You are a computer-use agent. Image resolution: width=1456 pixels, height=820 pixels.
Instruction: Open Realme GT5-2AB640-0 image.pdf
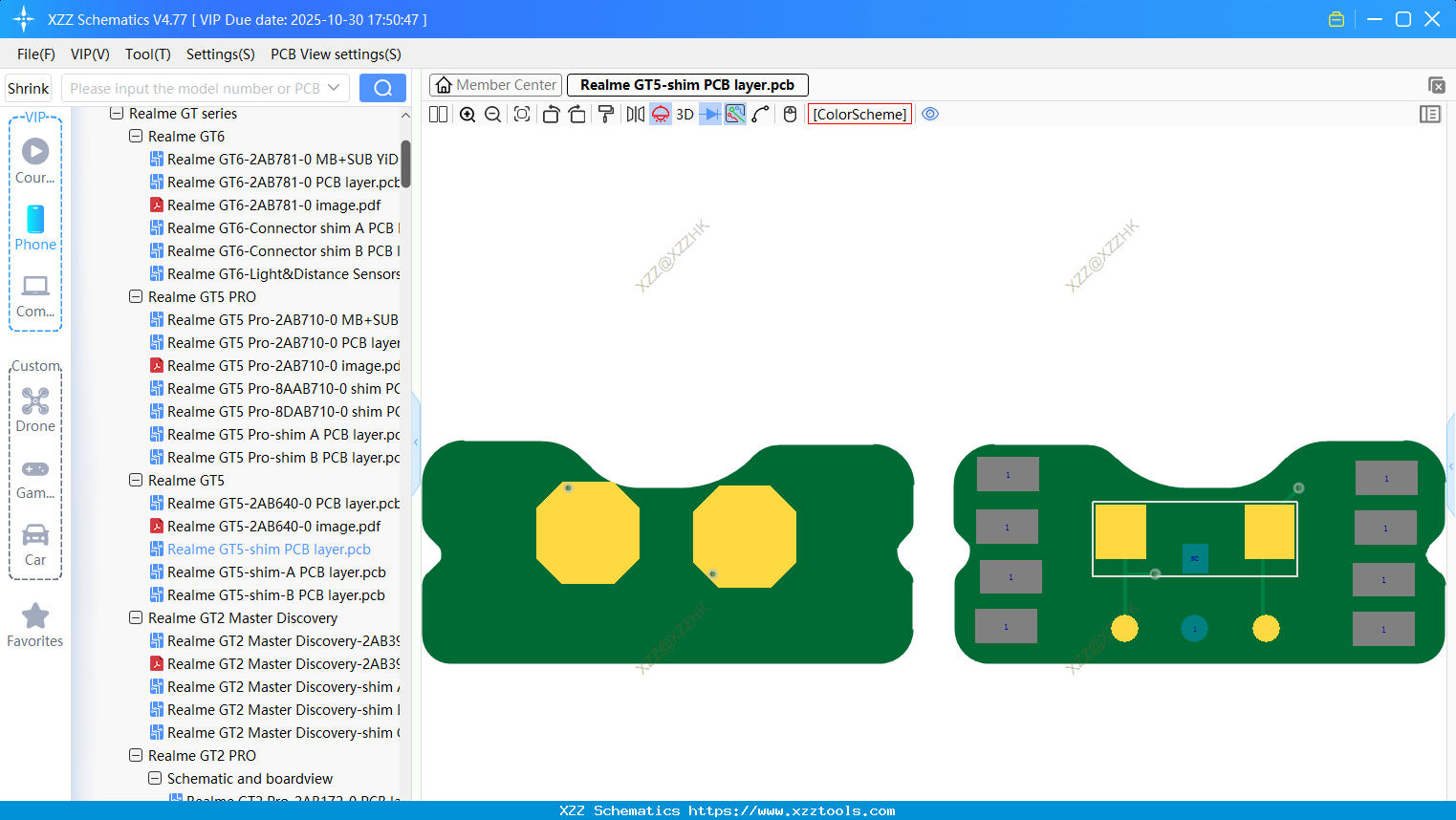273,527
